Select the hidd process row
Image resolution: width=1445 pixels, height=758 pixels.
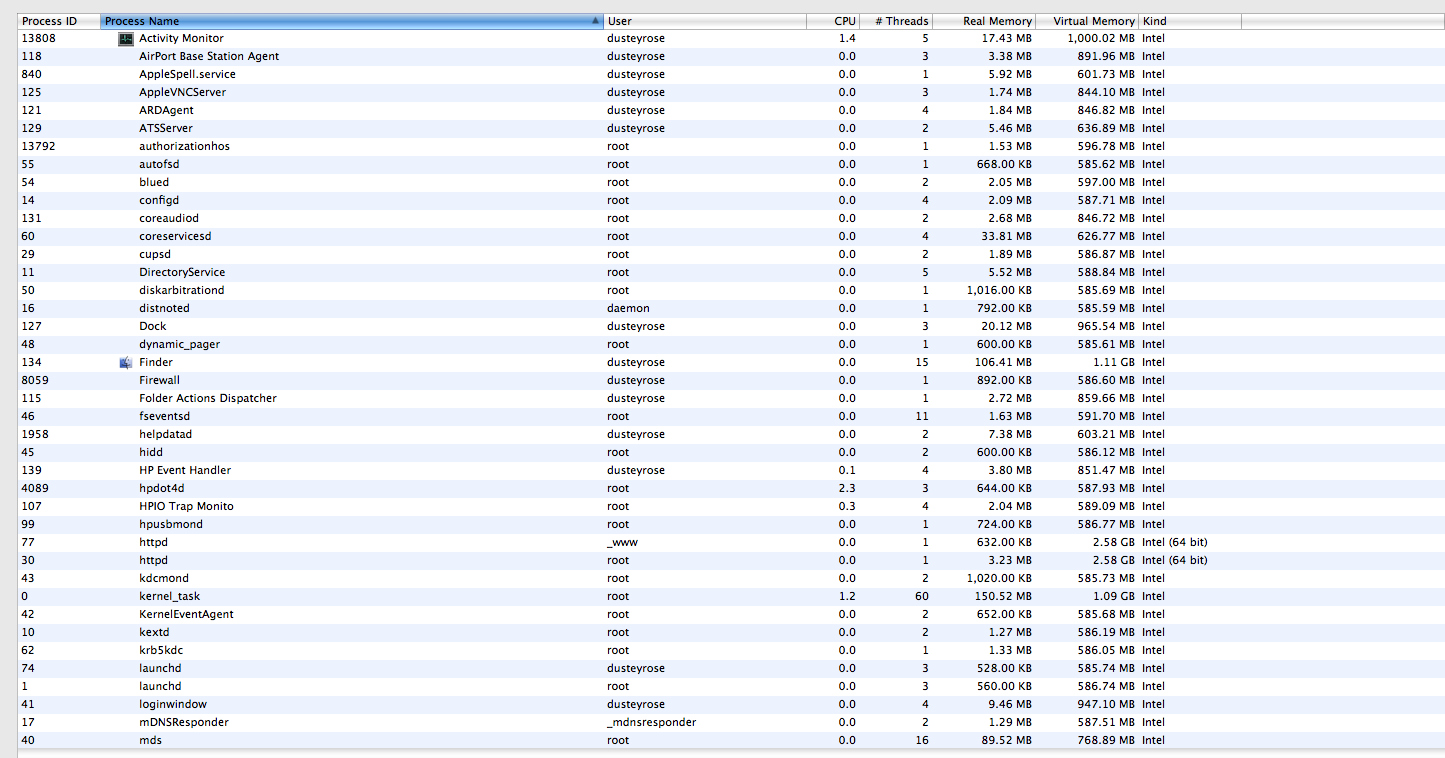(x=731, y=452)
